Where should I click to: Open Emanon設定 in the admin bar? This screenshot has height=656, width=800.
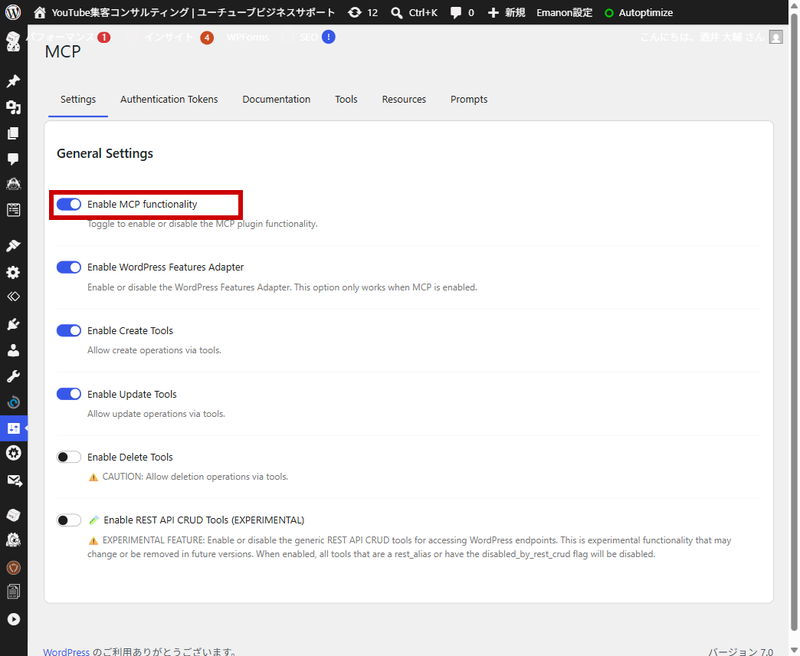tap(564, 13)
